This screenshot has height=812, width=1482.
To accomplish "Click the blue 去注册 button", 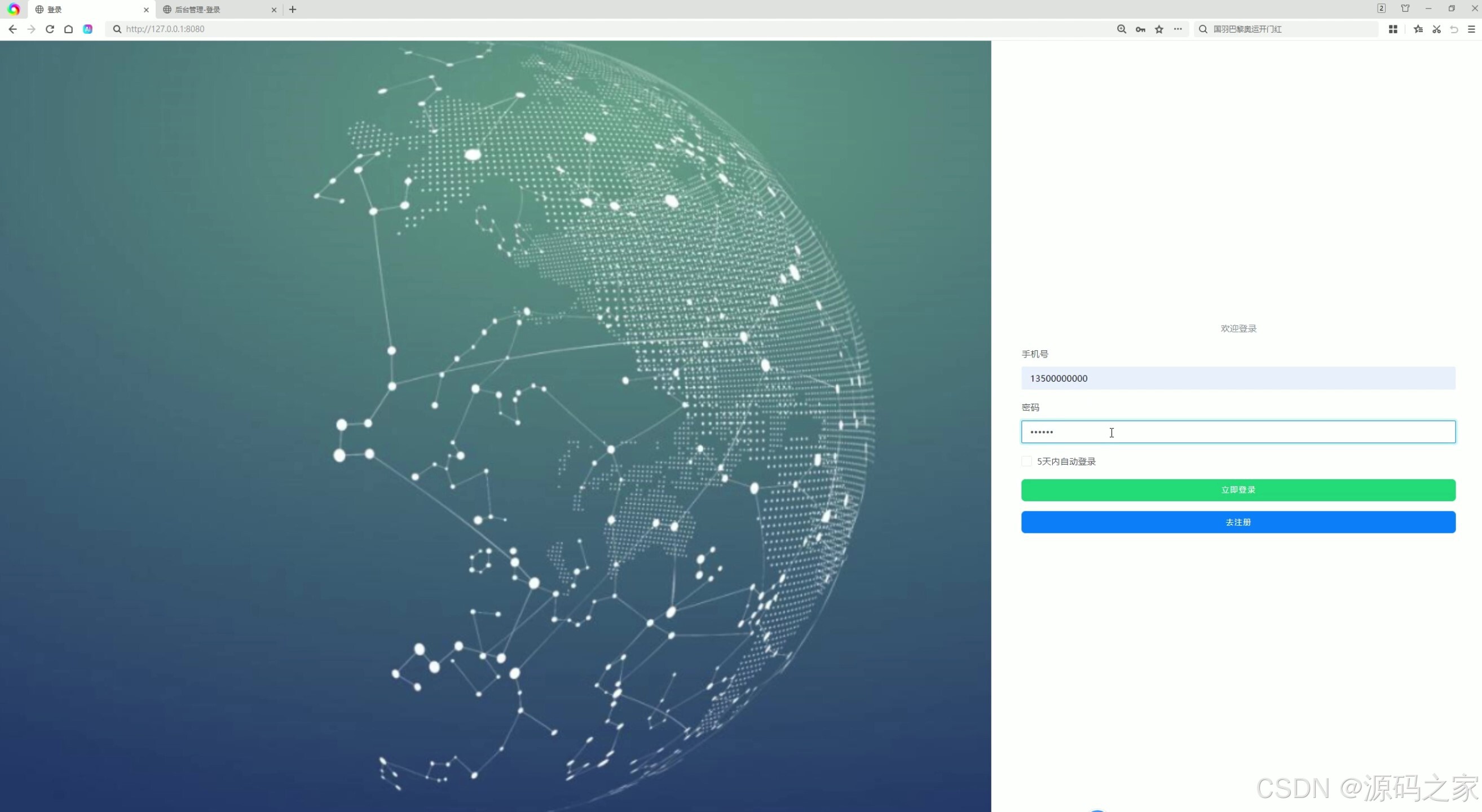I will tap(1238, 522).
